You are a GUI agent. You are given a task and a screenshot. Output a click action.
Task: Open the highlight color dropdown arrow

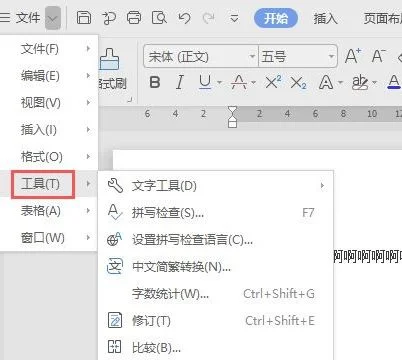tap(375, 82)
